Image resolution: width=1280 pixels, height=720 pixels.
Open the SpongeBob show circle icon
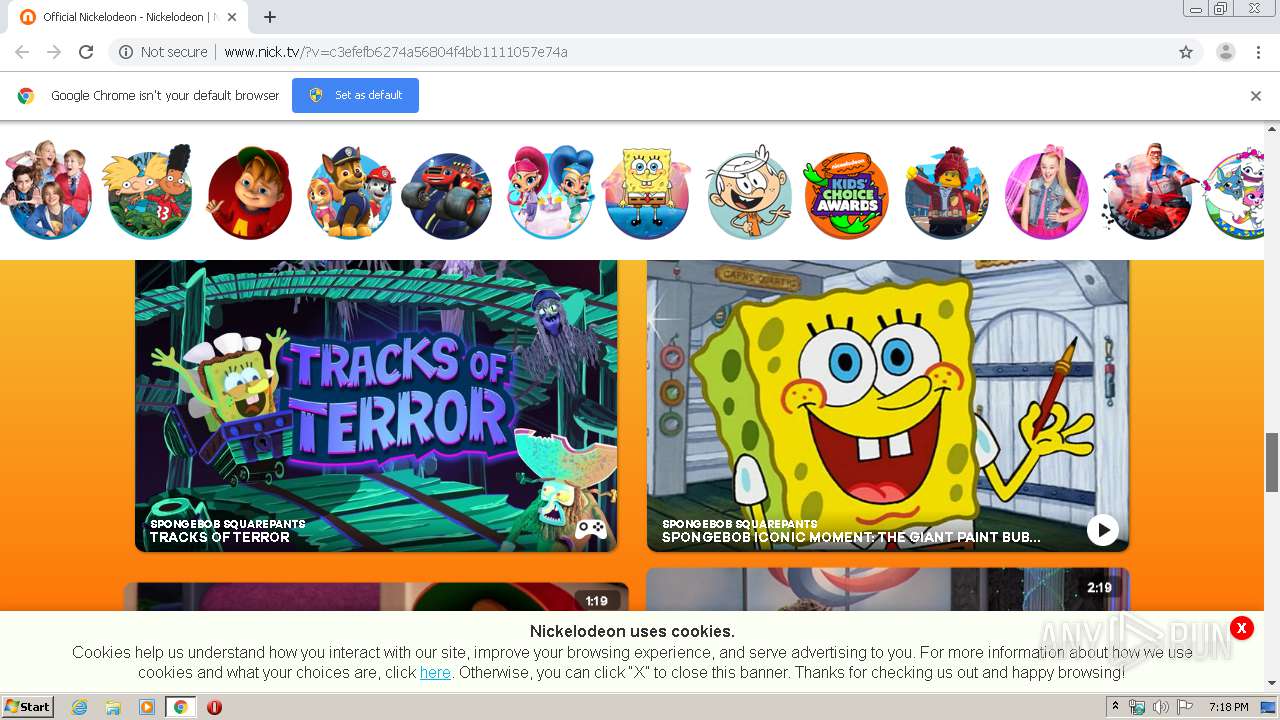click(x=648, y=193)
